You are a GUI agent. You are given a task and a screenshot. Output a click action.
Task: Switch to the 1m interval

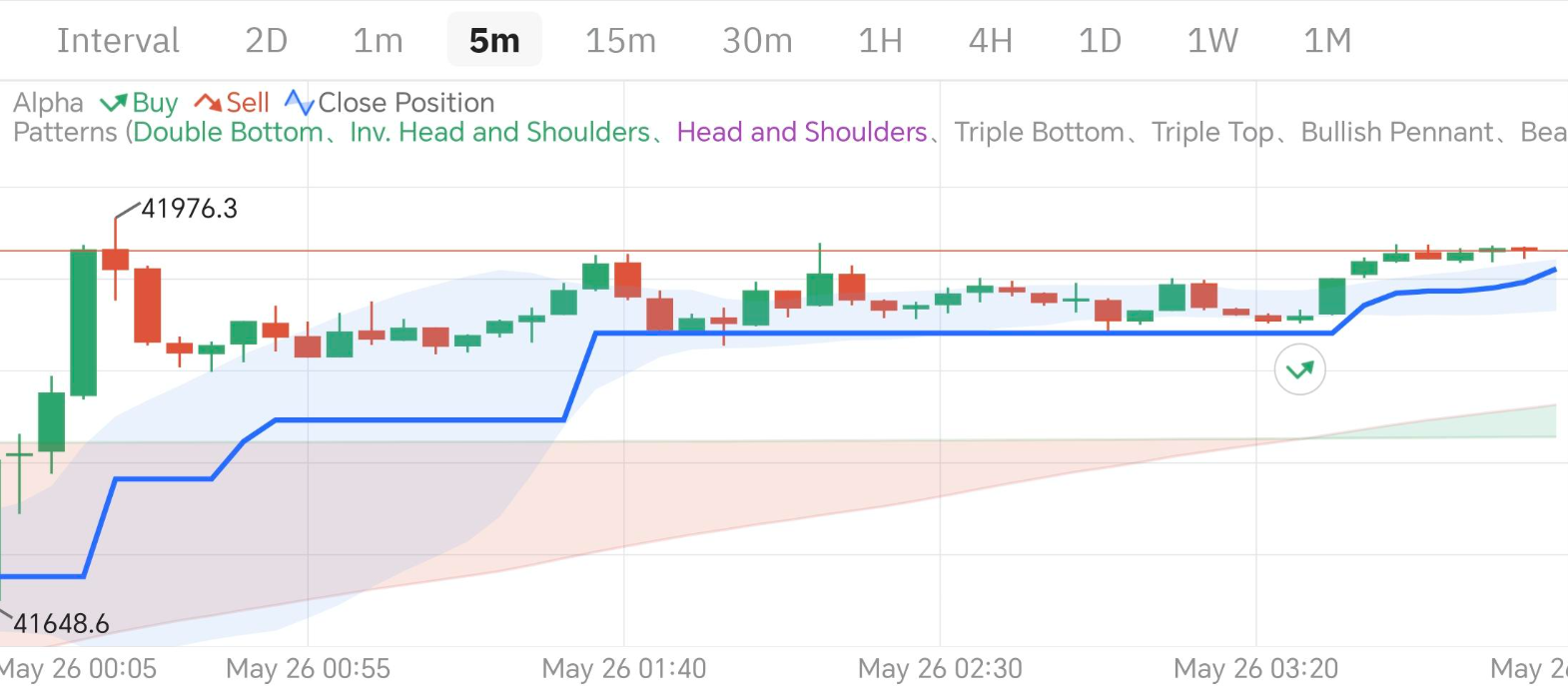pyautogui.click(x=378, y=41)
